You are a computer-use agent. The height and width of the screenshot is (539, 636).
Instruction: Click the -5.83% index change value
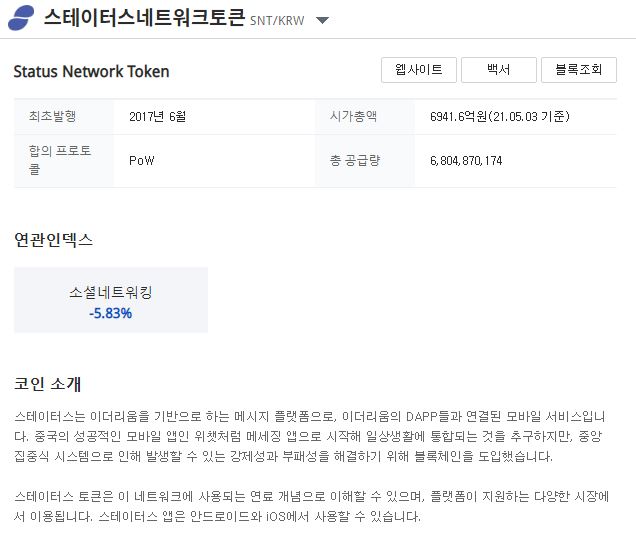coord(110,313)
